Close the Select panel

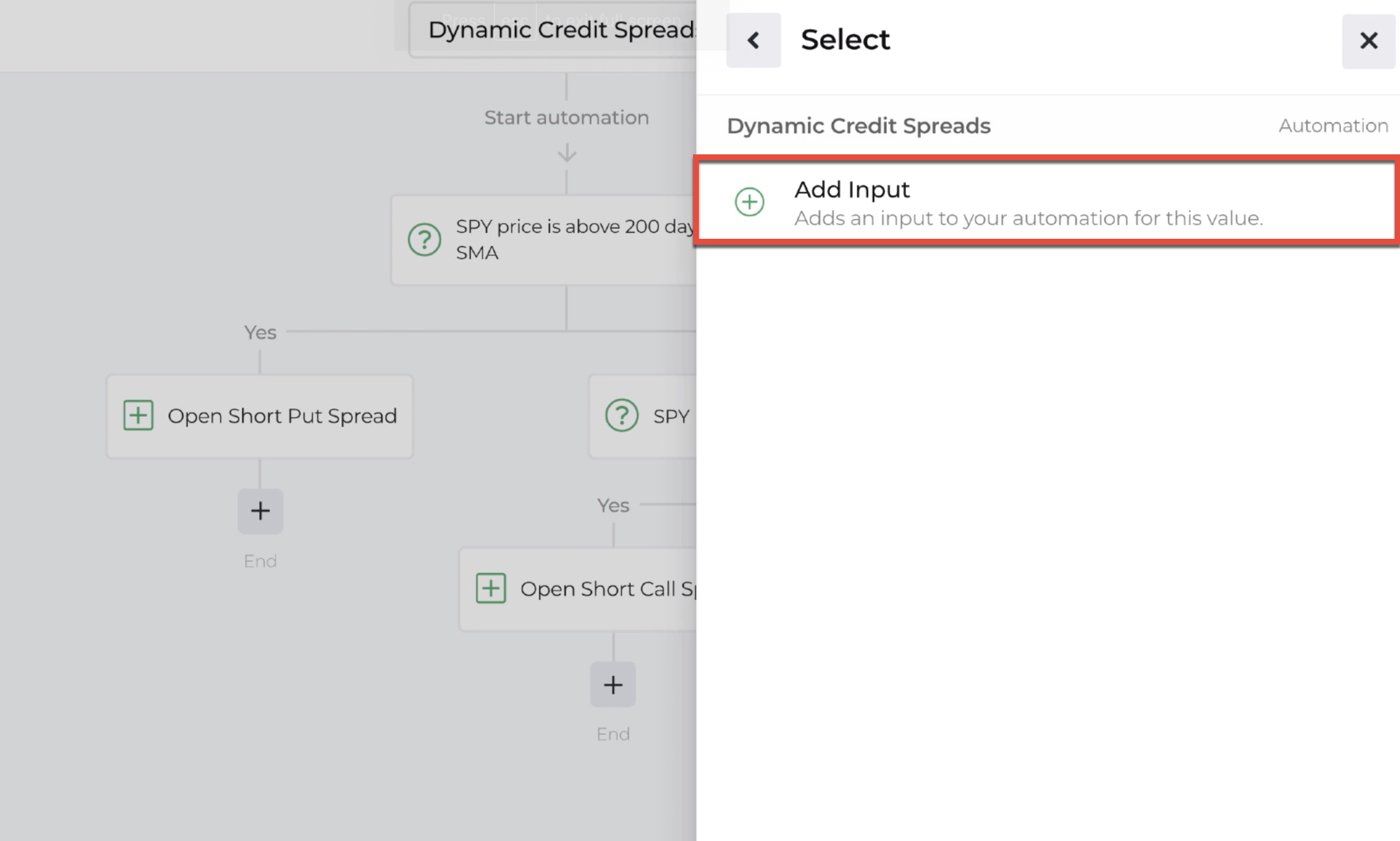[x=1369, y=40]
